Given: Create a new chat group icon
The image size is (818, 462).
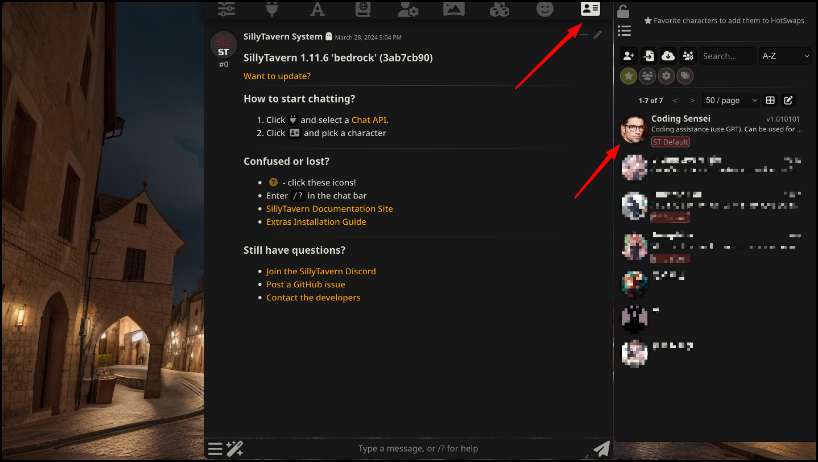Looking at the screenshot, I should (x=688, y=56).
